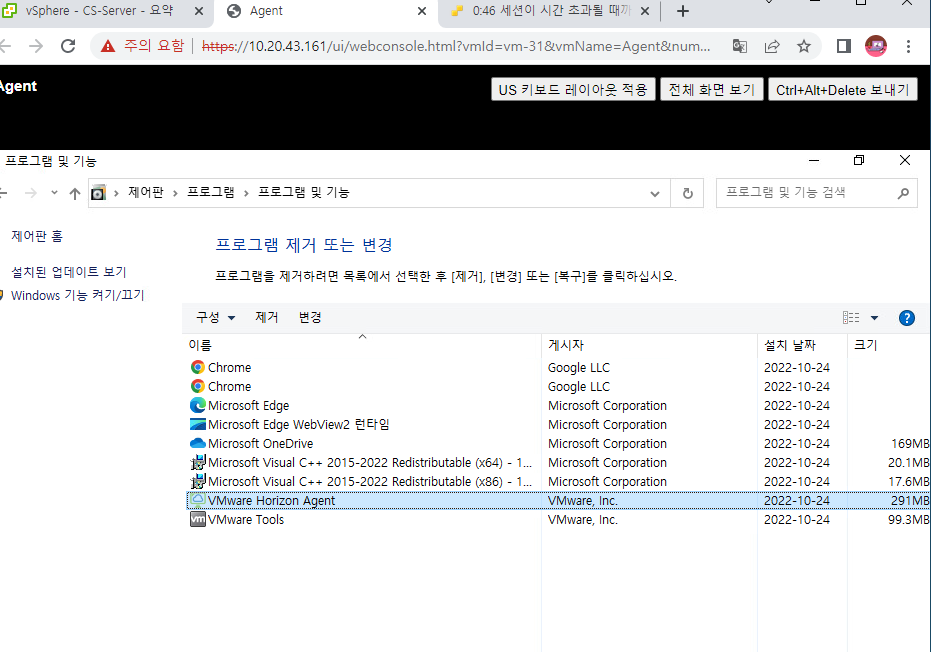
Task: Open a new browser tab
Action: 683,11
